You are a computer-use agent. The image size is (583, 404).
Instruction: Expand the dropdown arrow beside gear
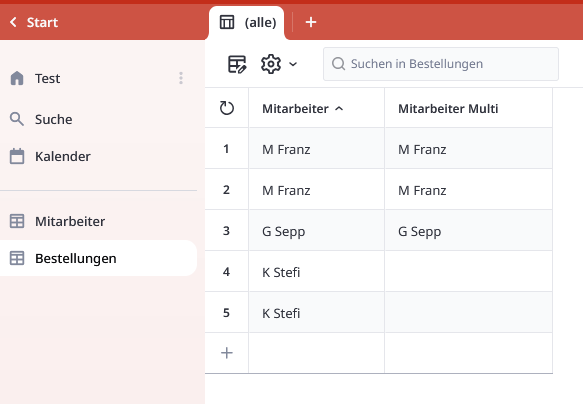[x=293, y=64]
